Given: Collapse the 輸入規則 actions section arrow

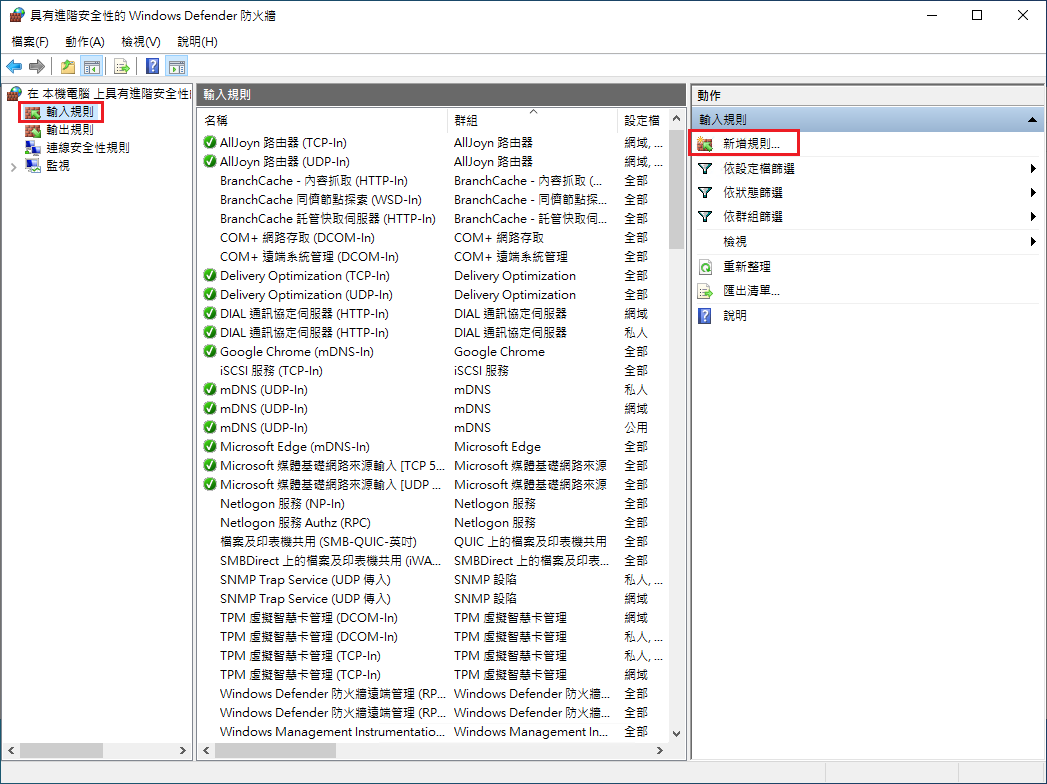Looking at the screenshot, I should pyautogui.click(x=1032, y=120).
